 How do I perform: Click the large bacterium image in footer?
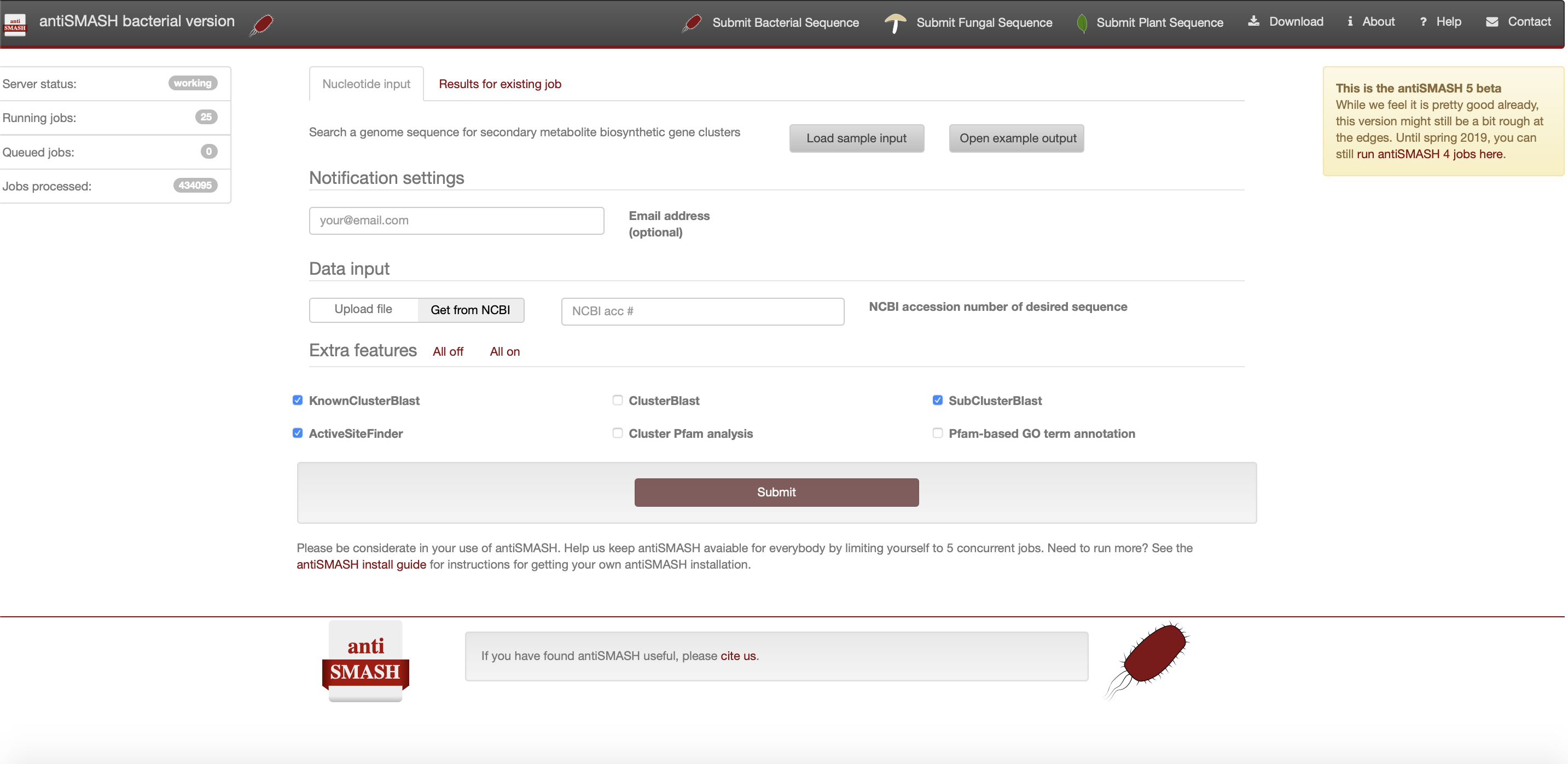click(x=1147, y=661)
